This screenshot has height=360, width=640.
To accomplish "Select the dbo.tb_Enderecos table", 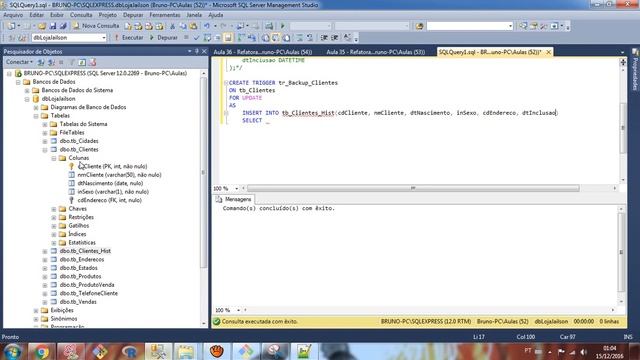I will pyautogui.click(x=82, y=260).
